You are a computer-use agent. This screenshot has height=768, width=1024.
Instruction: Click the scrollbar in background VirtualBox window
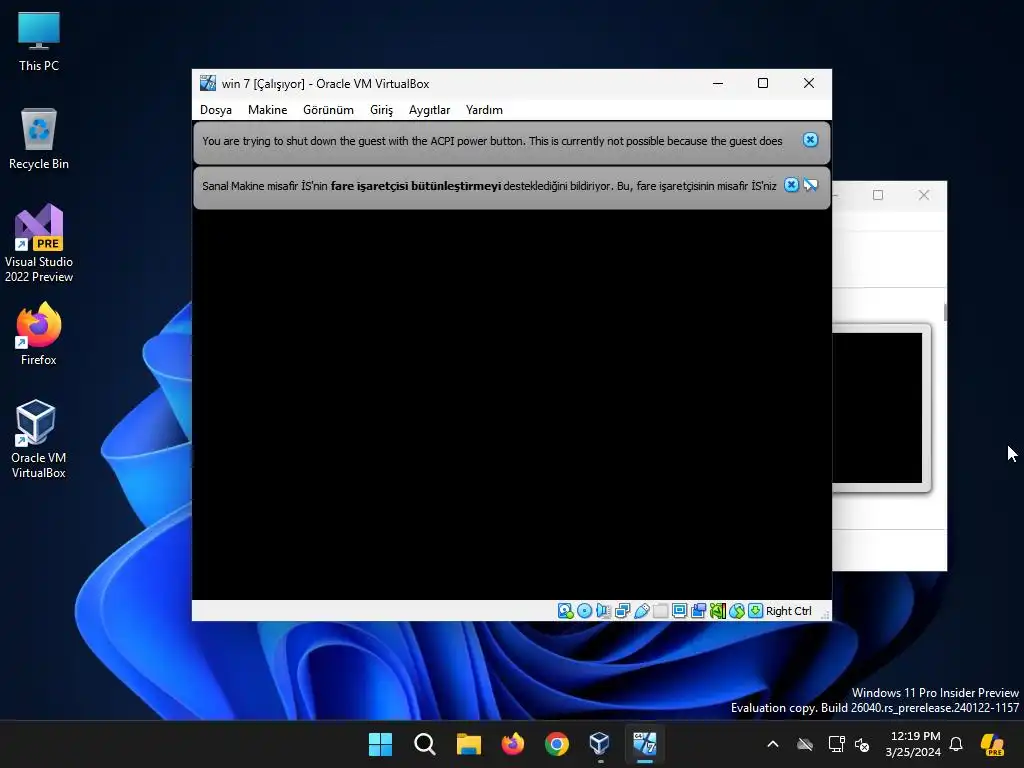[x=945, y=312]
